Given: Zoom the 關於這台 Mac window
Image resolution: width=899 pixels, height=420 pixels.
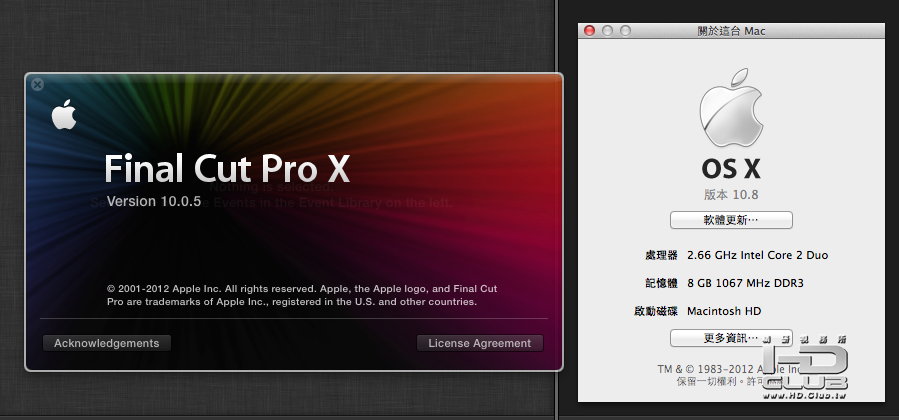Looking at the screenshot, I should [626, 31].
